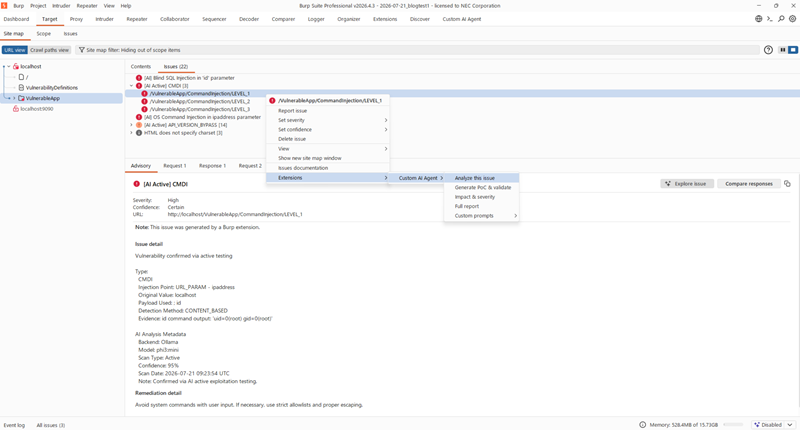This screenshot has width=800, height=430.
Task: Open the Proxy tab
Action: 76,19
